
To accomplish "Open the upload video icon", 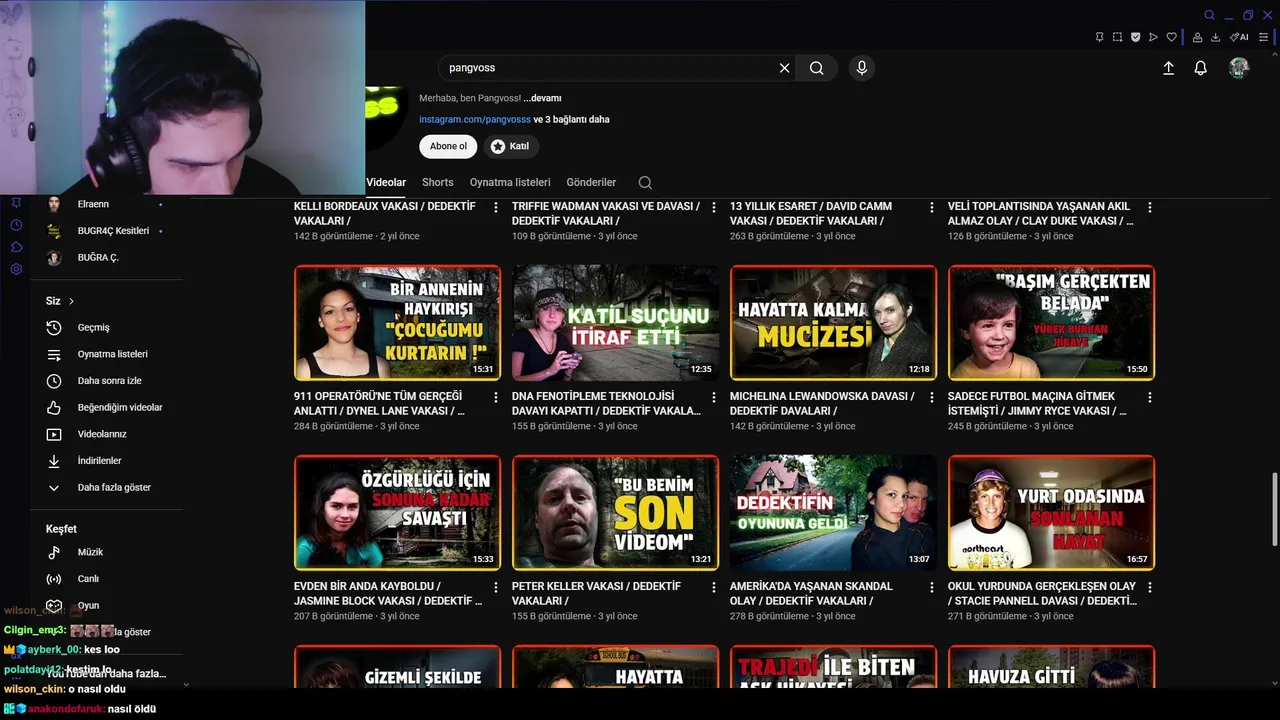I will (x=1168, y=68).
